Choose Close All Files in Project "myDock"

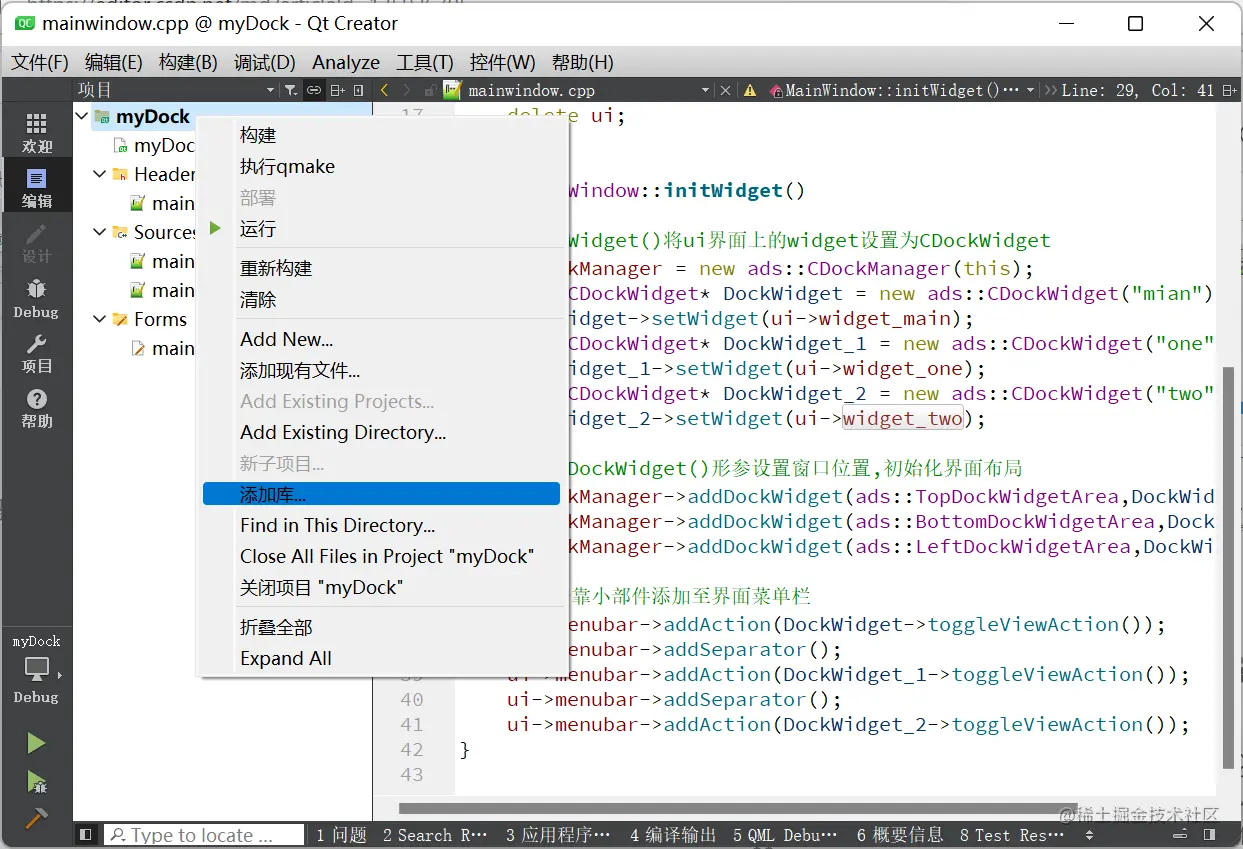pyautogui.click(x=381, y=556)
